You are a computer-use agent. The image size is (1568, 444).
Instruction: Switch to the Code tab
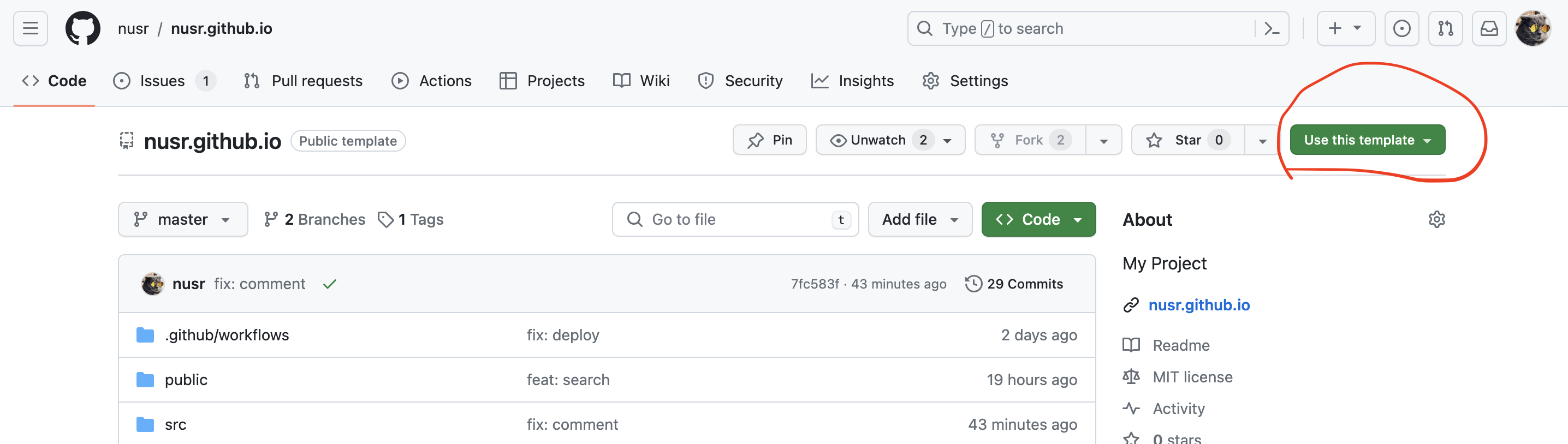54,81
